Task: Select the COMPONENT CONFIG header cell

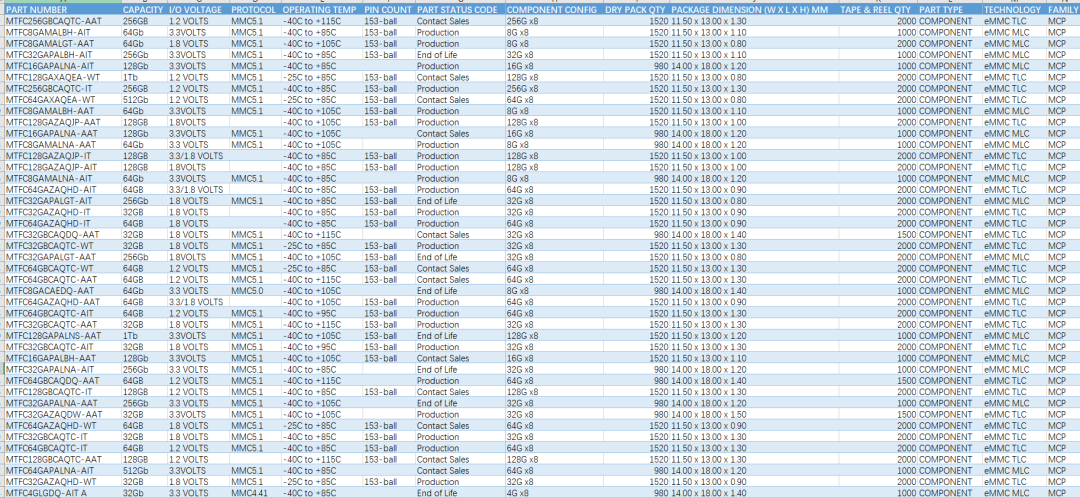Action: tap(553, 10)
